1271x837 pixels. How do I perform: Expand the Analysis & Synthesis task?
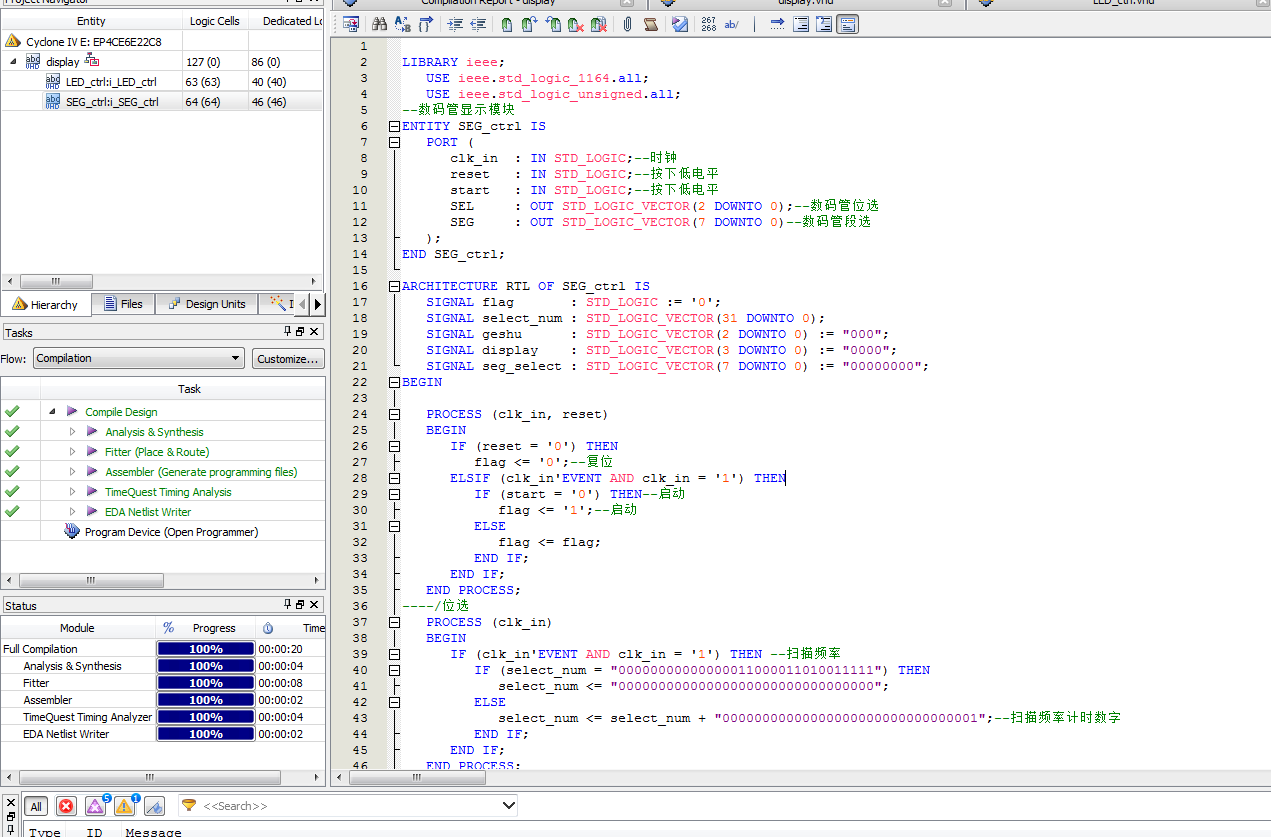(72, 431)
